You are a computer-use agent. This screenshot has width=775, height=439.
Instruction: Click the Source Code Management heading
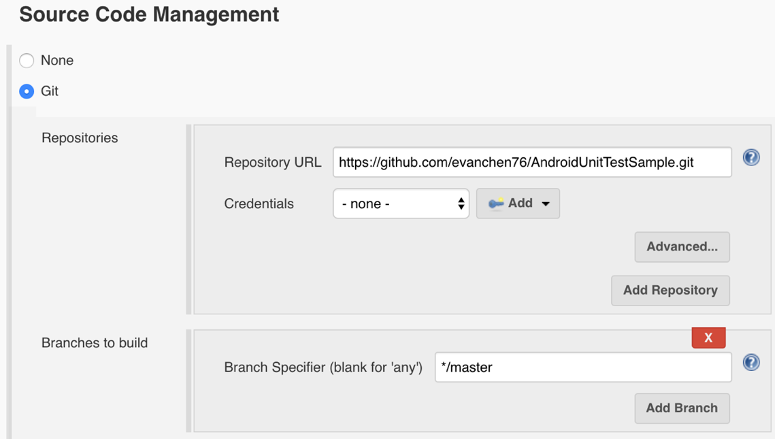coord(149,15)
